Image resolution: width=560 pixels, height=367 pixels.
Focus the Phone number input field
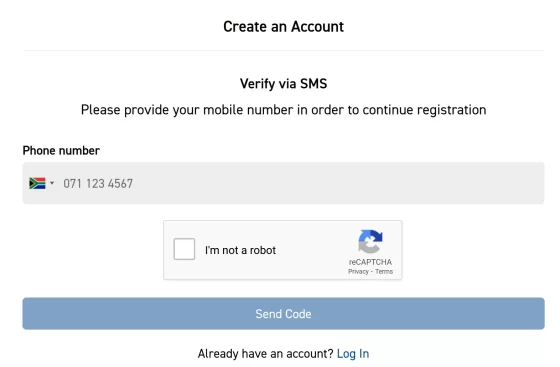pos(283,183)
